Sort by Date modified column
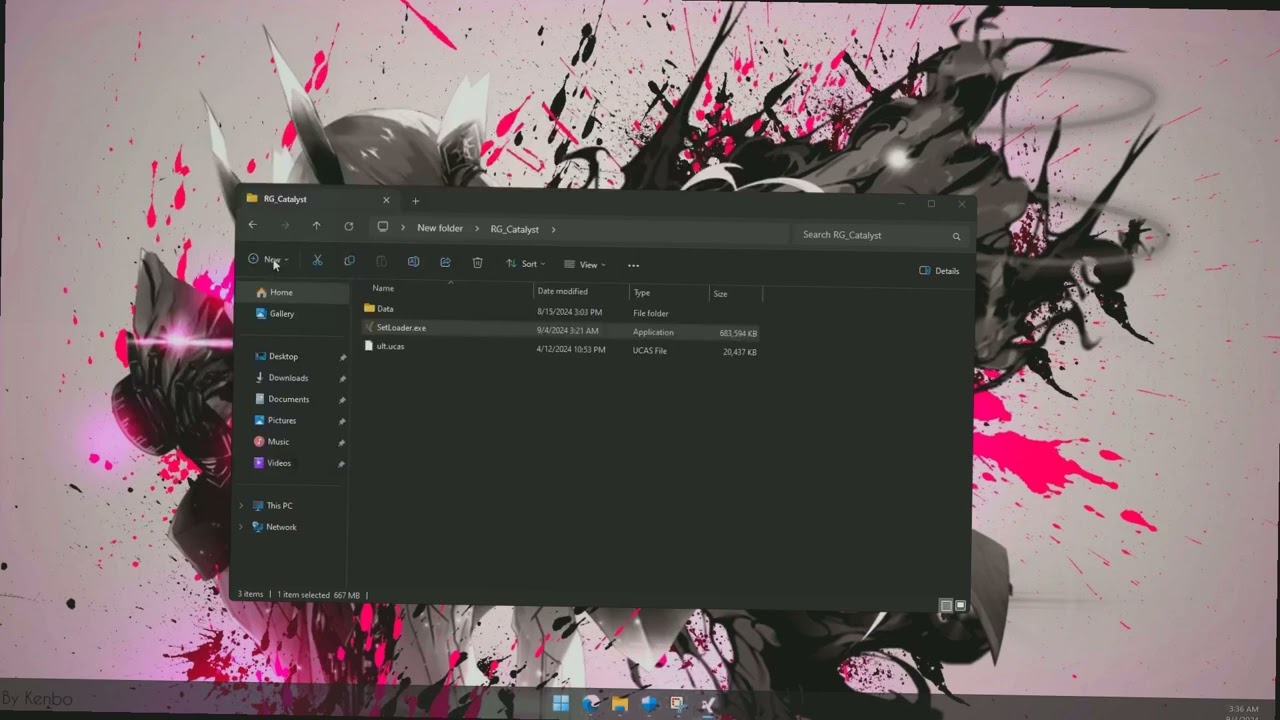 (x=562, y=291)
